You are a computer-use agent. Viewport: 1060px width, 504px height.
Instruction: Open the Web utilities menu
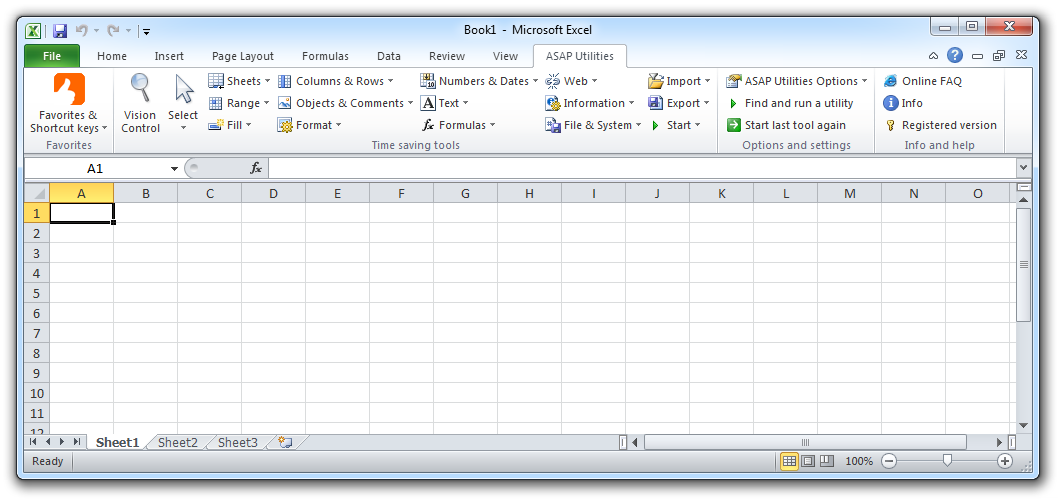pos(572,81)
